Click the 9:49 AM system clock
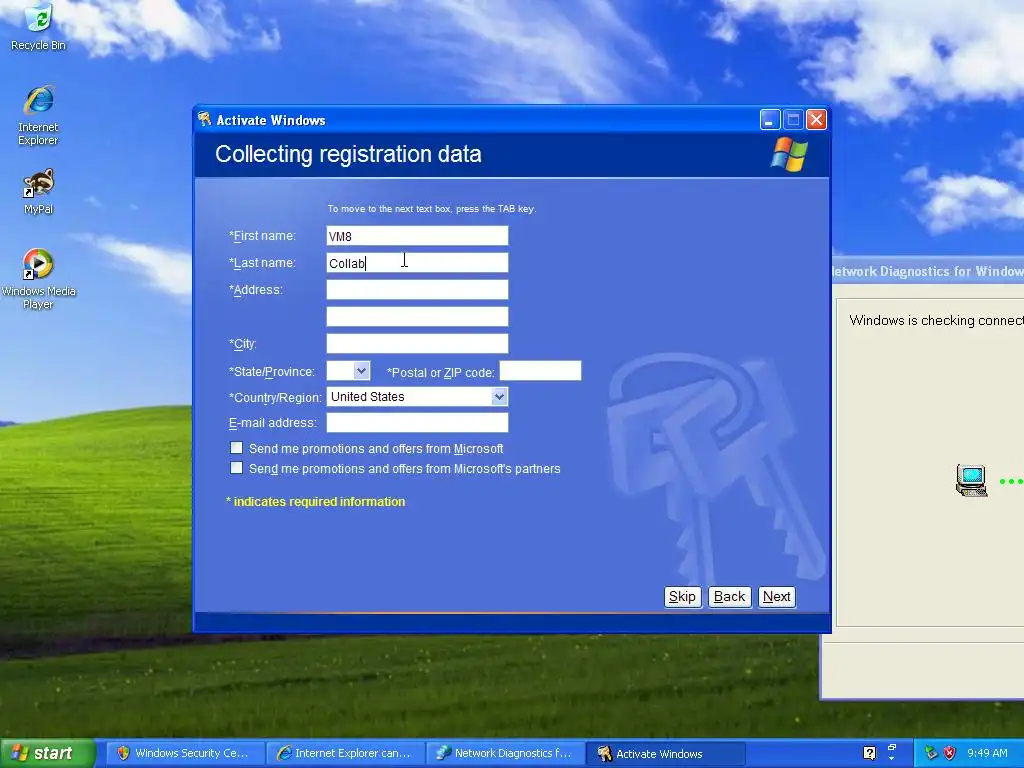Image resolution: width=1024 pixels, height=768 pixels. click(x=987, y=753)
